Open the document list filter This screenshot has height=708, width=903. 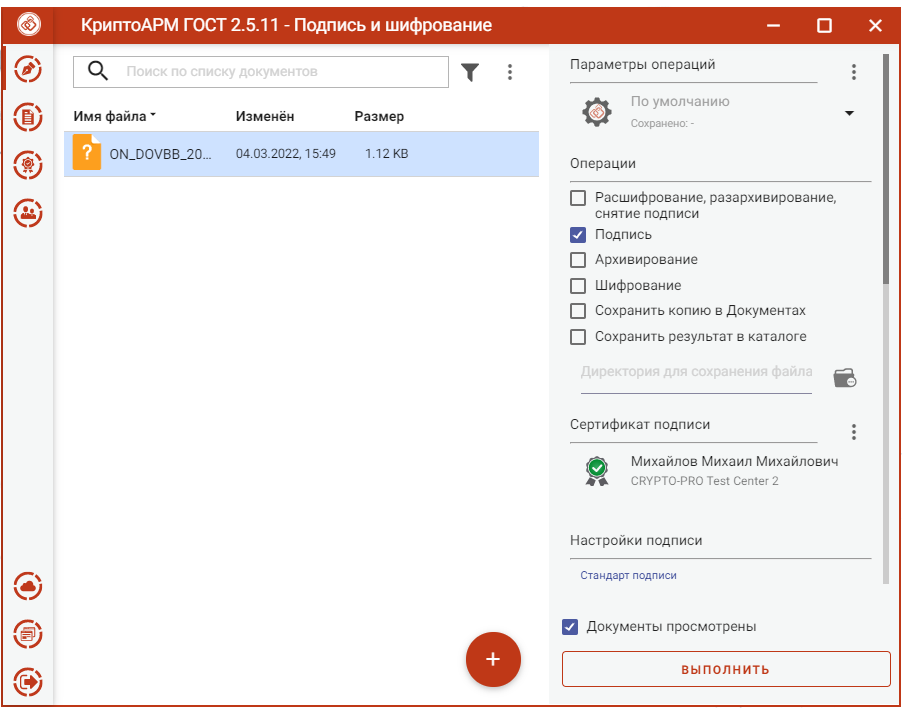[470, 72]
